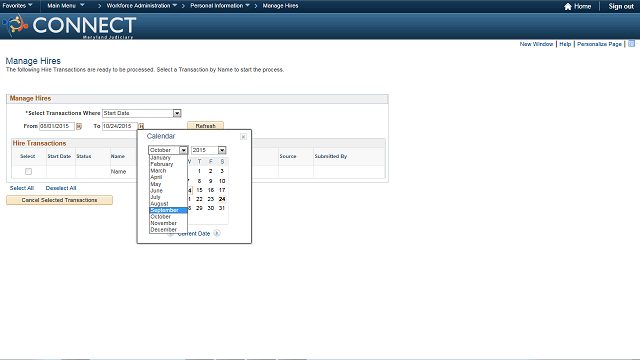The height and width of the screenshot is (360, 640).
Task: Choose July in month list
Action: (168, 197)
